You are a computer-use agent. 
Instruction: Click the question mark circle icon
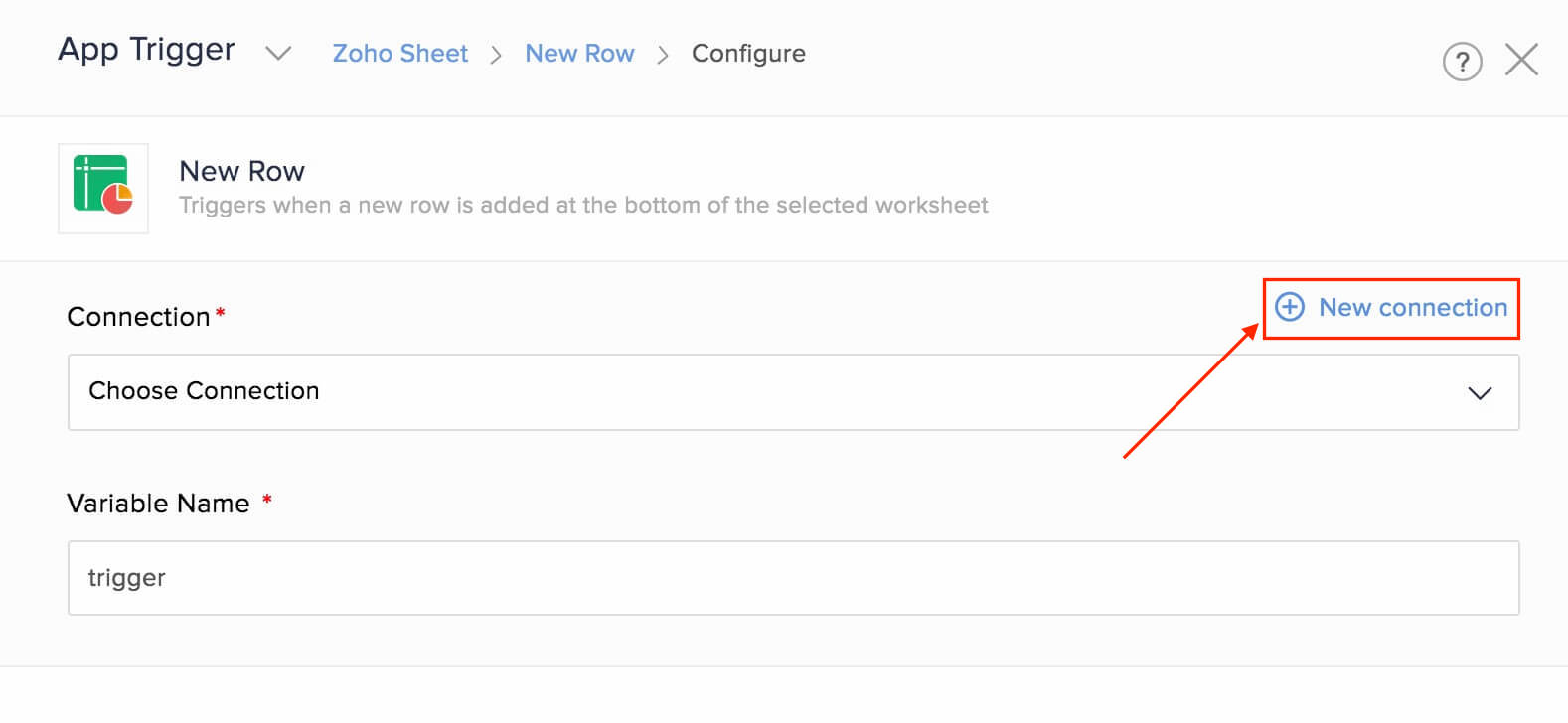pos(1462,61)
